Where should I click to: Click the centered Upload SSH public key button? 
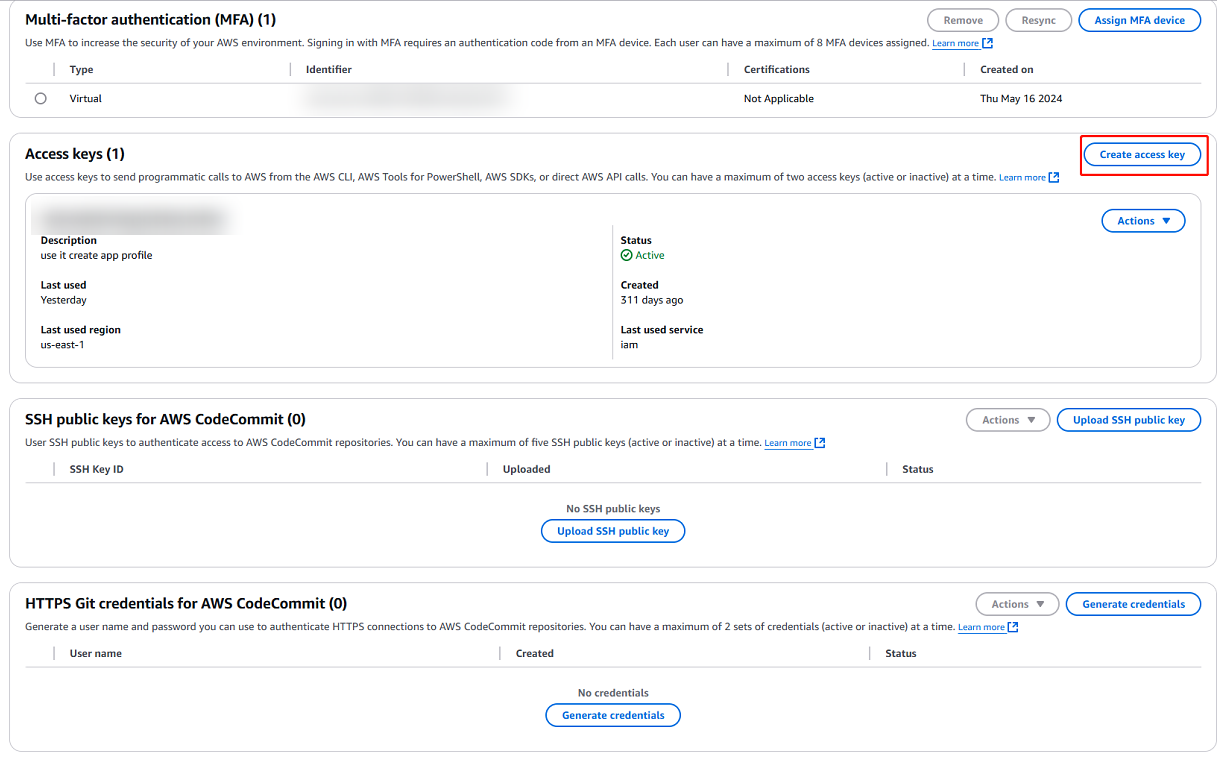[x=612, y=531]
